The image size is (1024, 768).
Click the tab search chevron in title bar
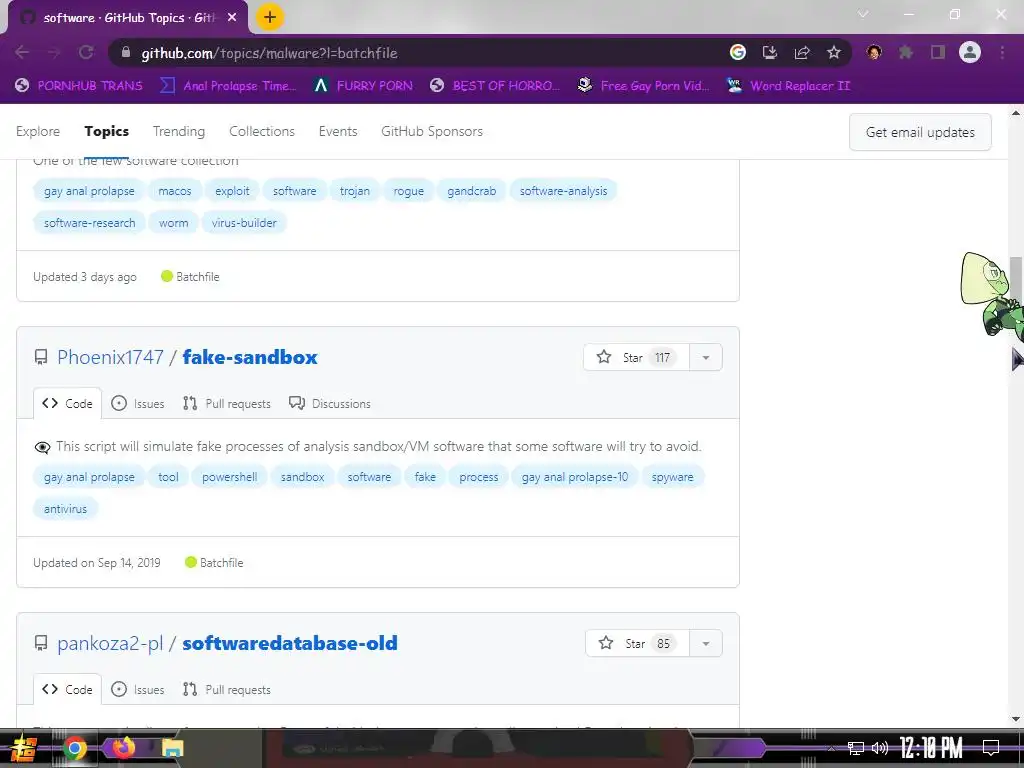click(x=863, y=14)
